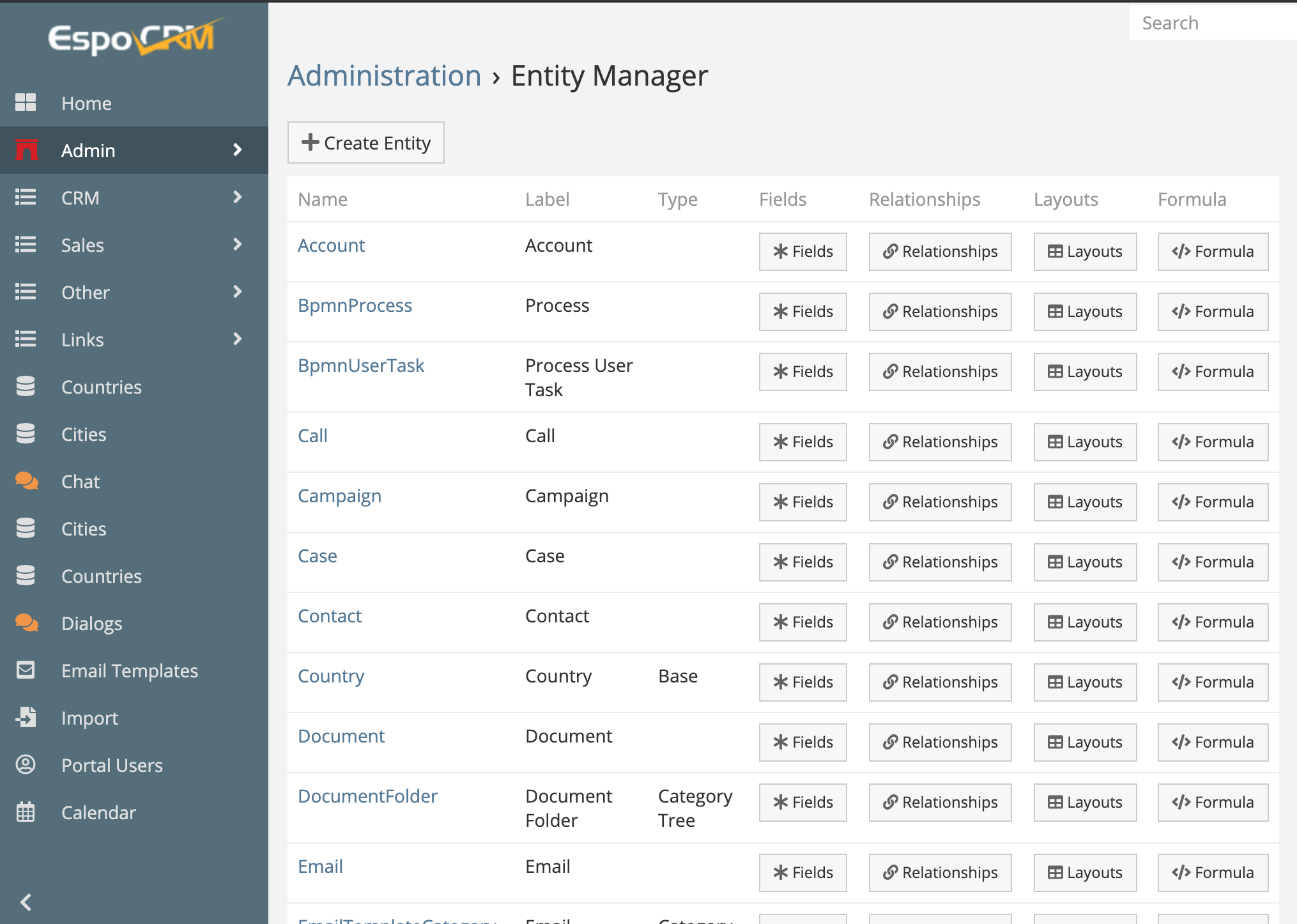Expand the Sales menu chevron
The image size is (1297, 924).
pyautogui.click(x=238, y=245)
